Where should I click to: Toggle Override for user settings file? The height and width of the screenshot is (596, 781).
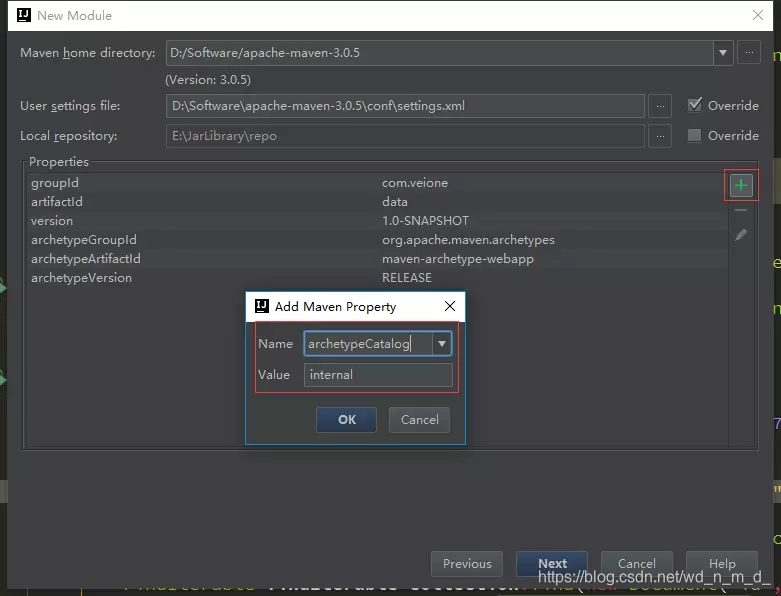(694, 105)
